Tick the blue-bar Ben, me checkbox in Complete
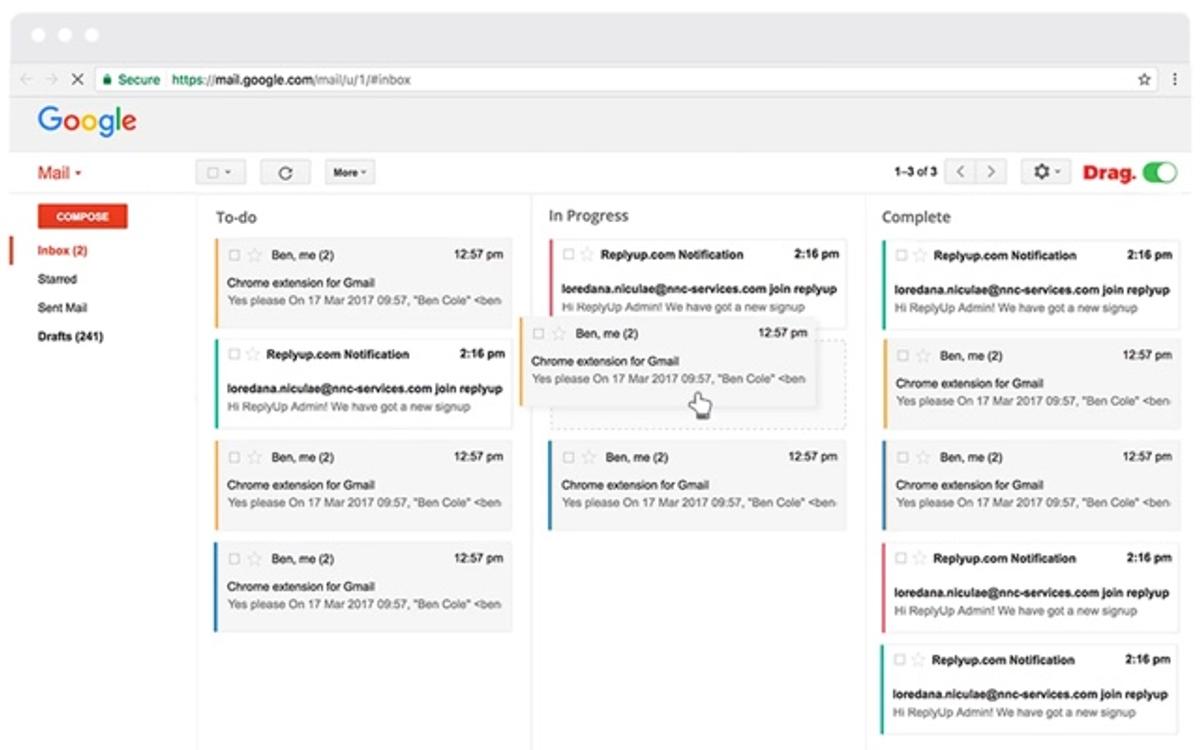 tap(902, 457)
